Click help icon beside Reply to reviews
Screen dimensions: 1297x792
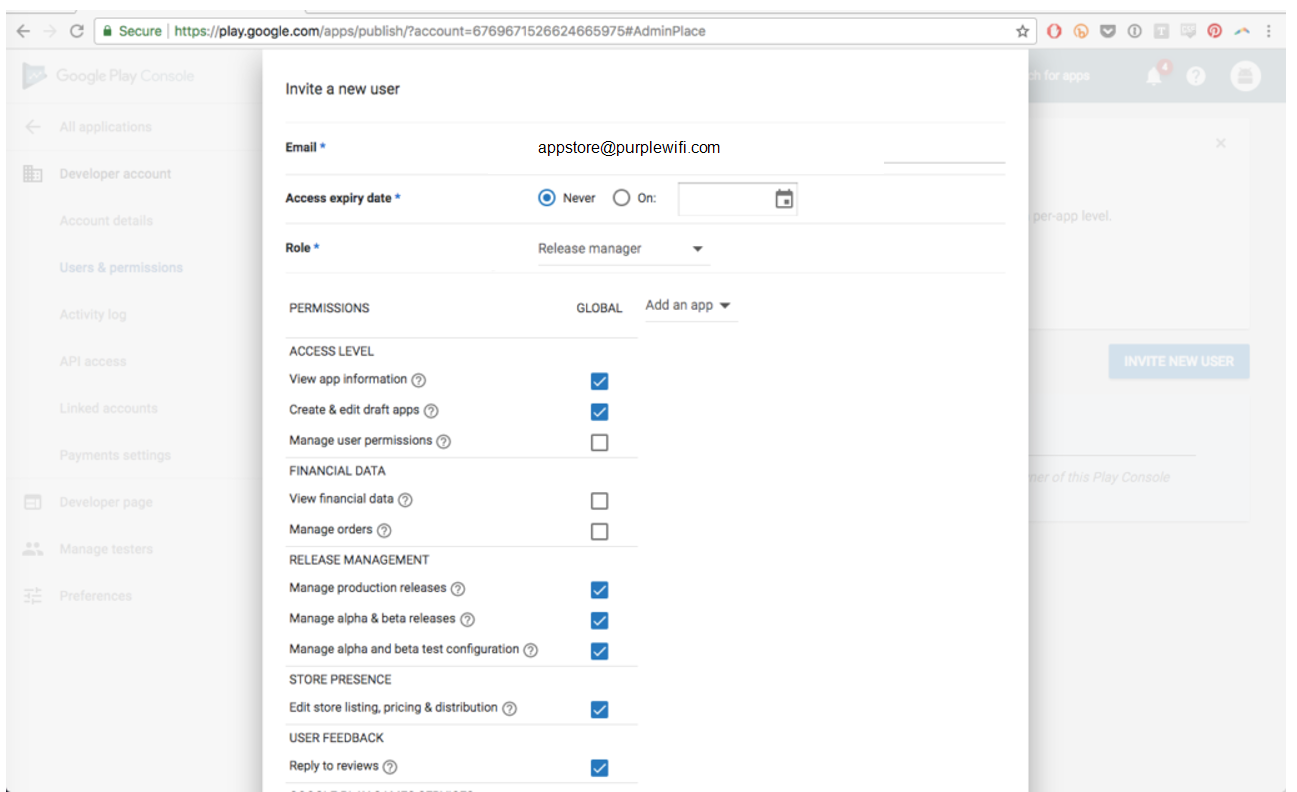(390, 767)
